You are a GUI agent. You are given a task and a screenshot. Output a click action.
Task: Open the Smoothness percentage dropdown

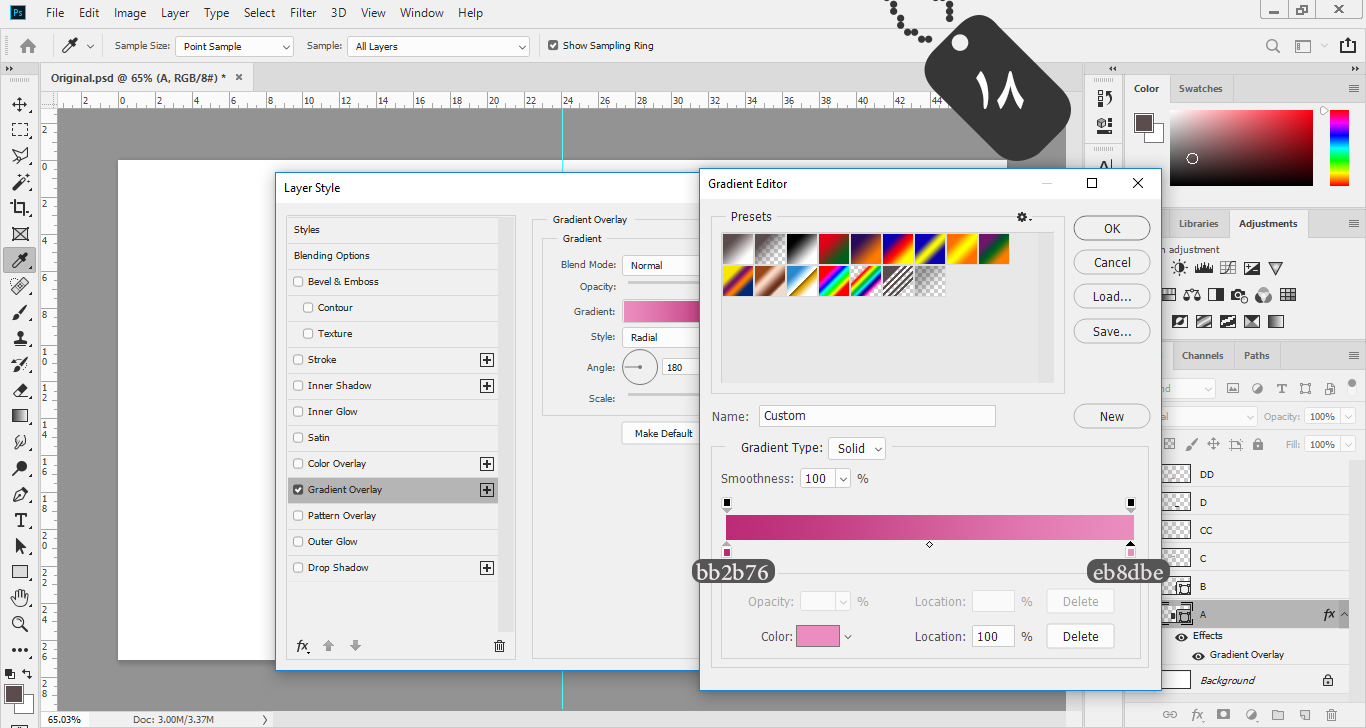click(843, 479)
